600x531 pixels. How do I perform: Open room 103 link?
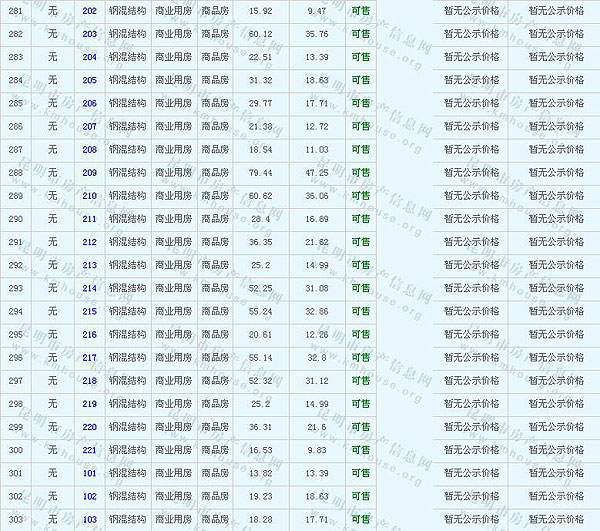89,520
